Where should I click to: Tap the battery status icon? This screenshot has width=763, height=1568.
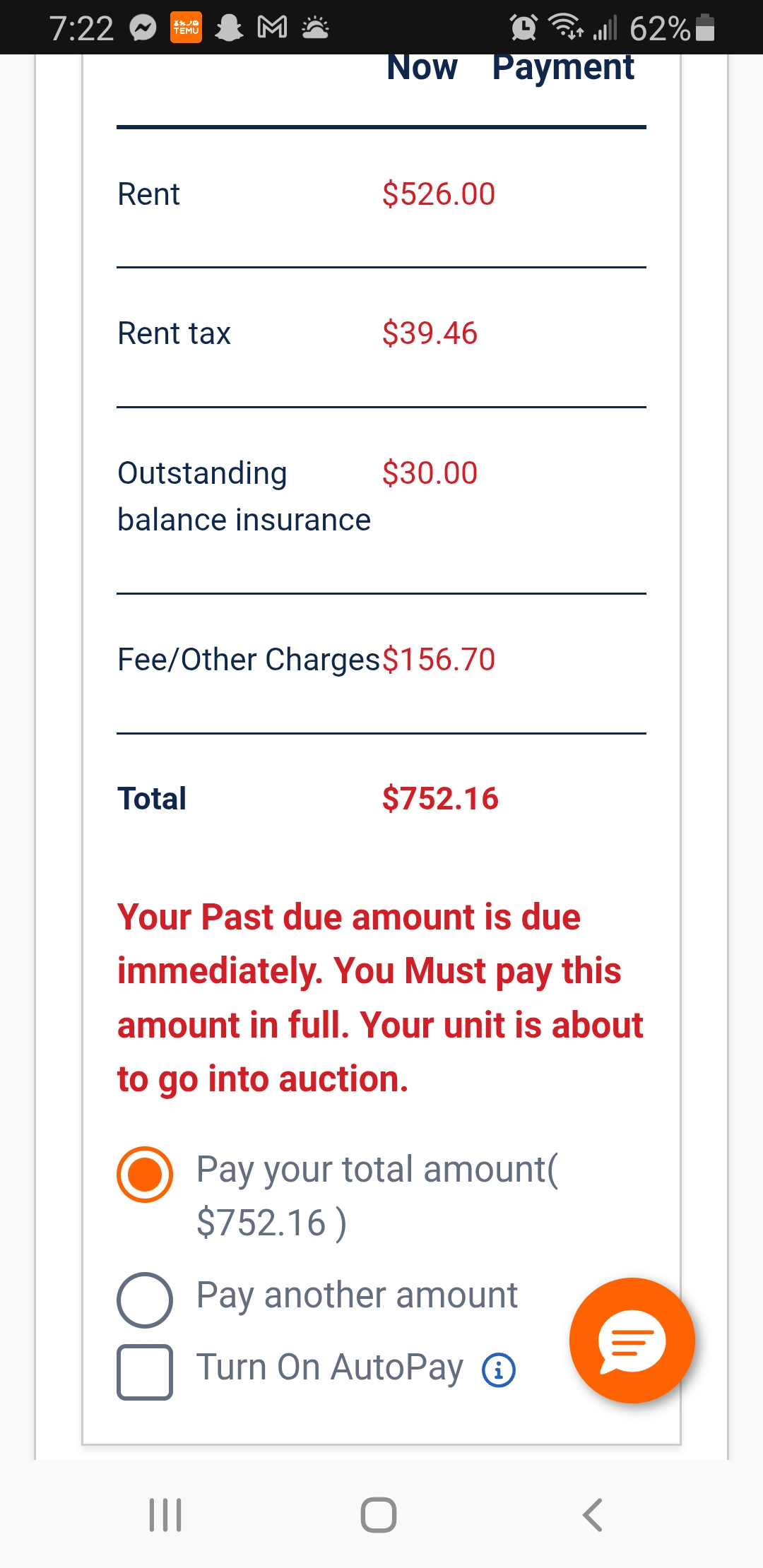(705, 28)
